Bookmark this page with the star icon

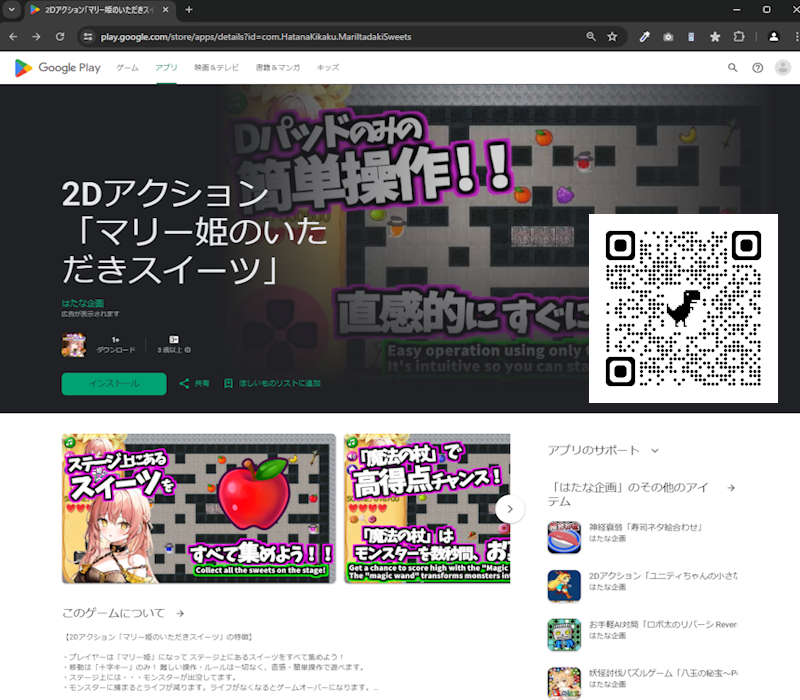[x=612, y=37]
